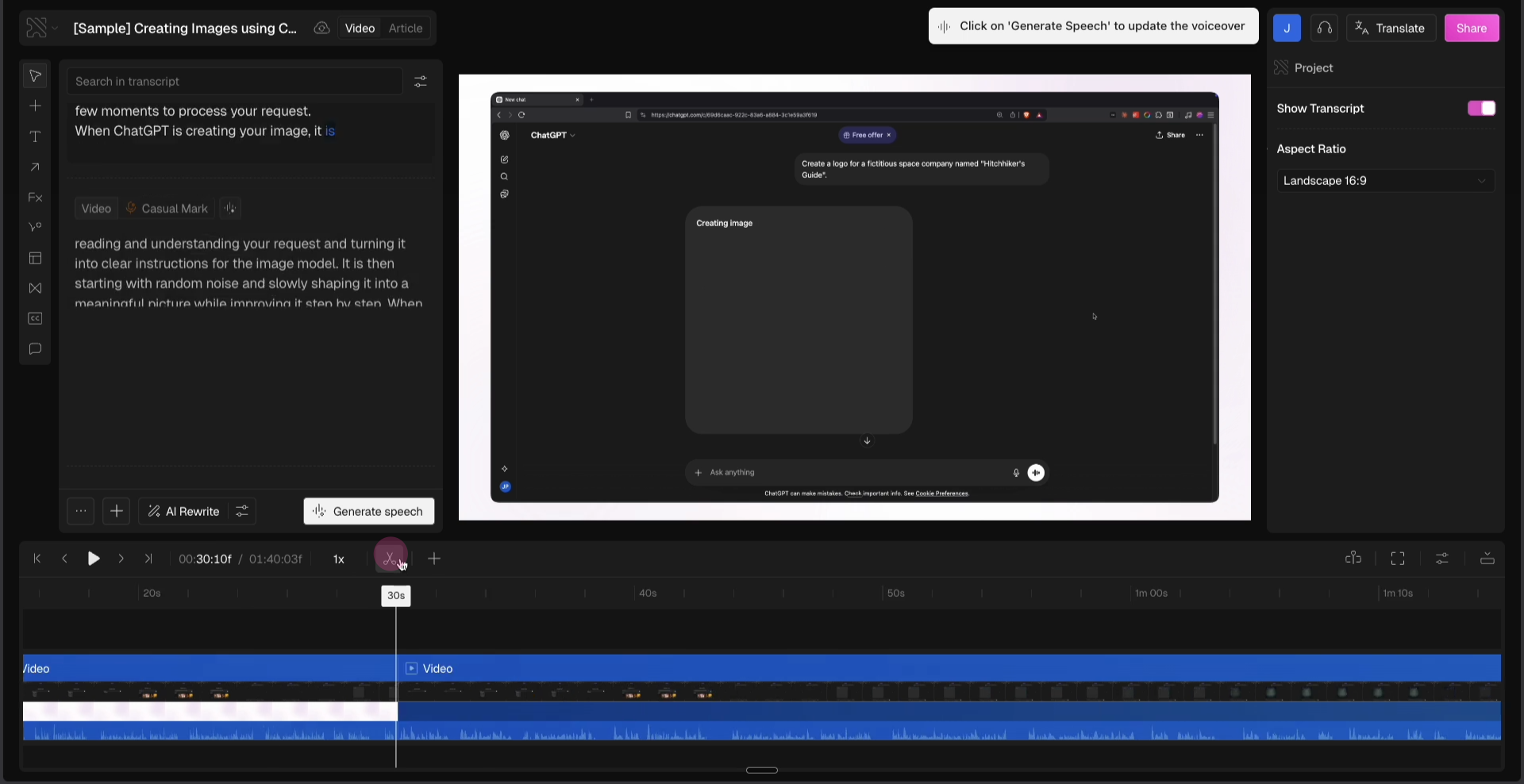This screenshot has width=1524, height=784.
Task: Click the AI Rewrite button
Action: [x=184, y=512]
